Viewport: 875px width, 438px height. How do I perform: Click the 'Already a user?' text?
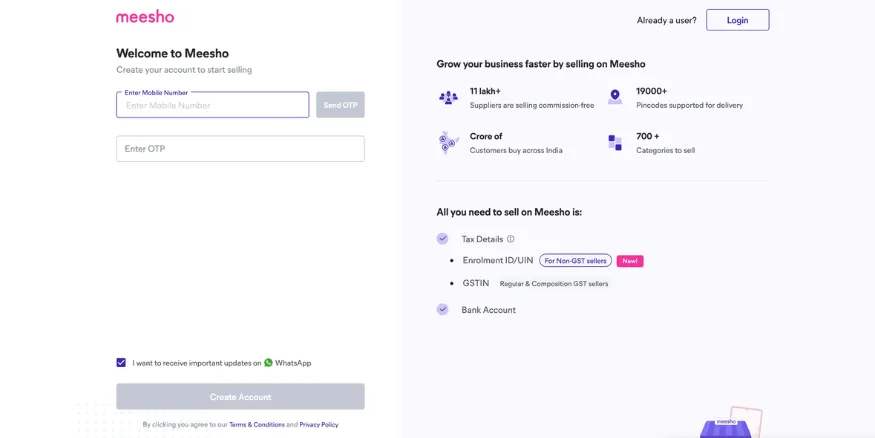[666, 20]
